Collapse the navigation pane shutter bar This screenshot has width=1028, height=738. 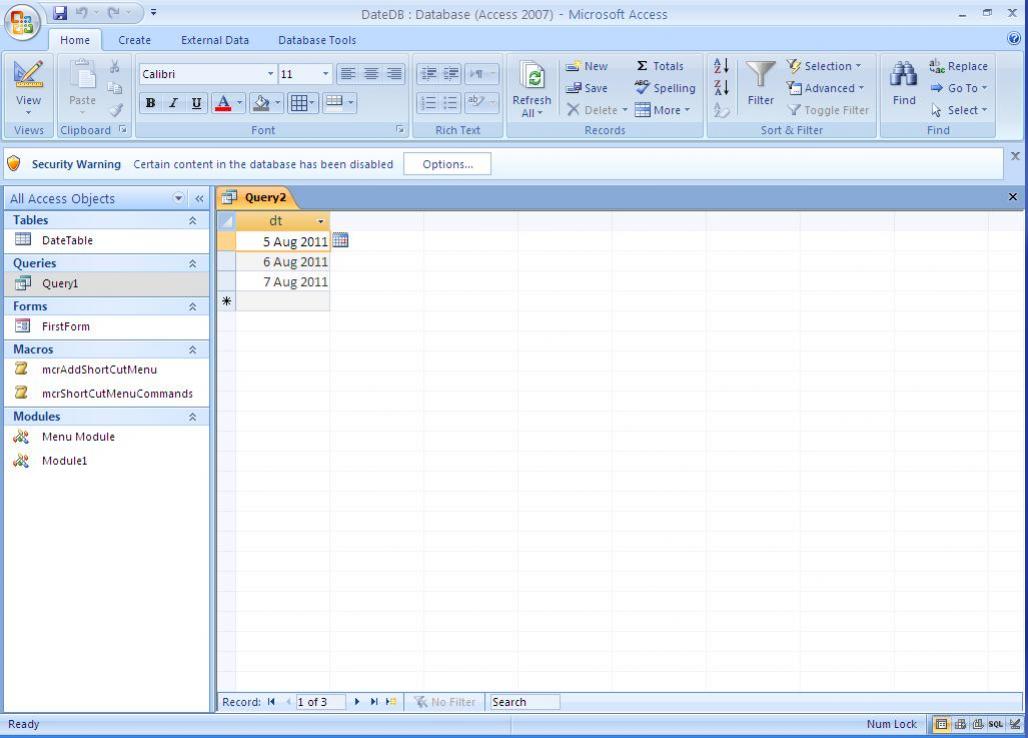click(199, 198)
